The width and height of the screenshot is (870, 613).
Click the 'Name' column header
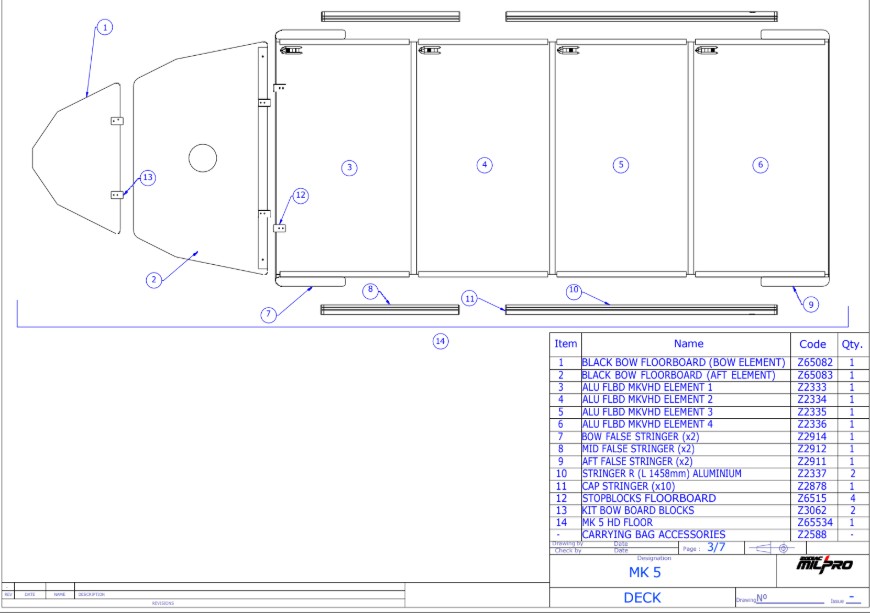689,344
